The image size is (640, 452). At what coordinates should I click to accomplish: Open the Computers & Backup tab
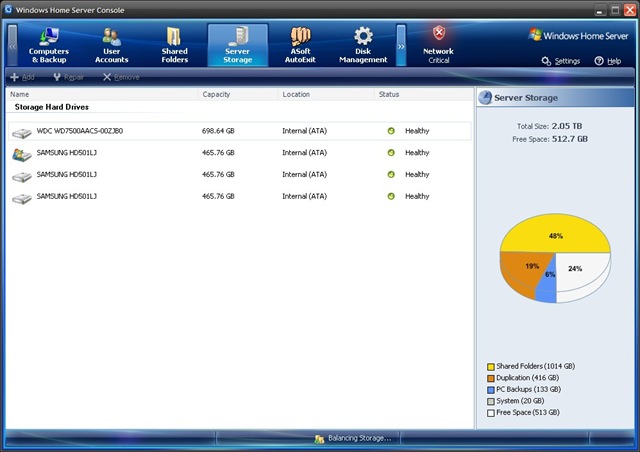click(x=49, y=45)
